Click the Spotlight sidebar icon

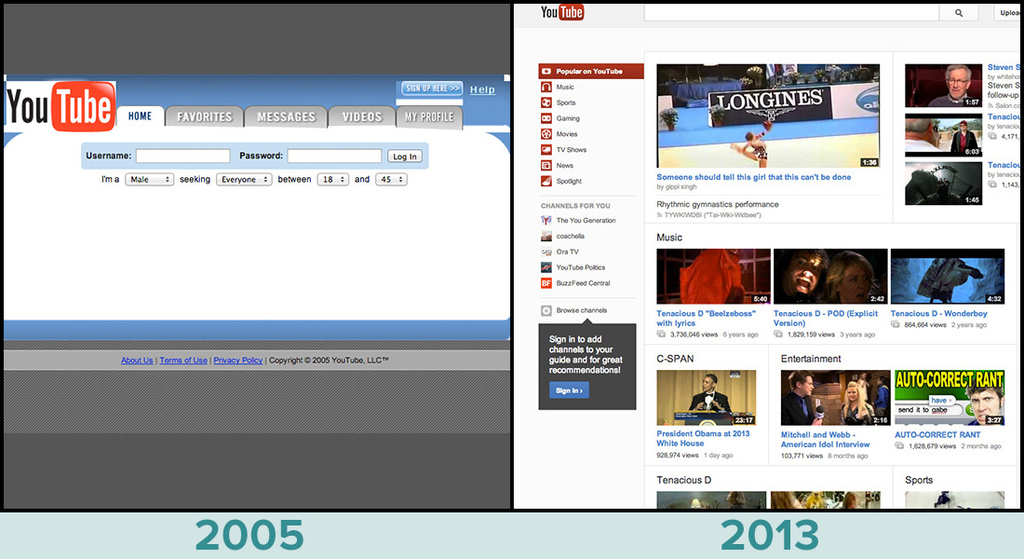tap(547, 181)
